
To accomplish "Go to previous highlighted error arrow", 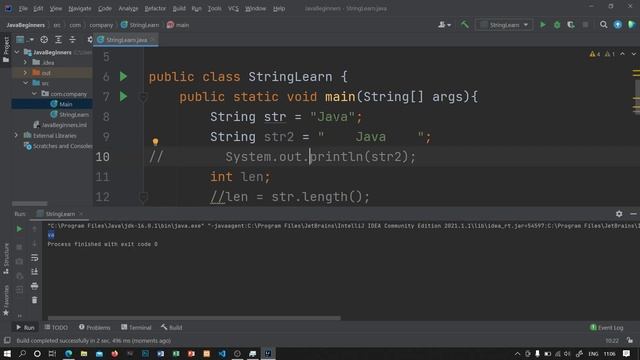I will pos(622,54).
